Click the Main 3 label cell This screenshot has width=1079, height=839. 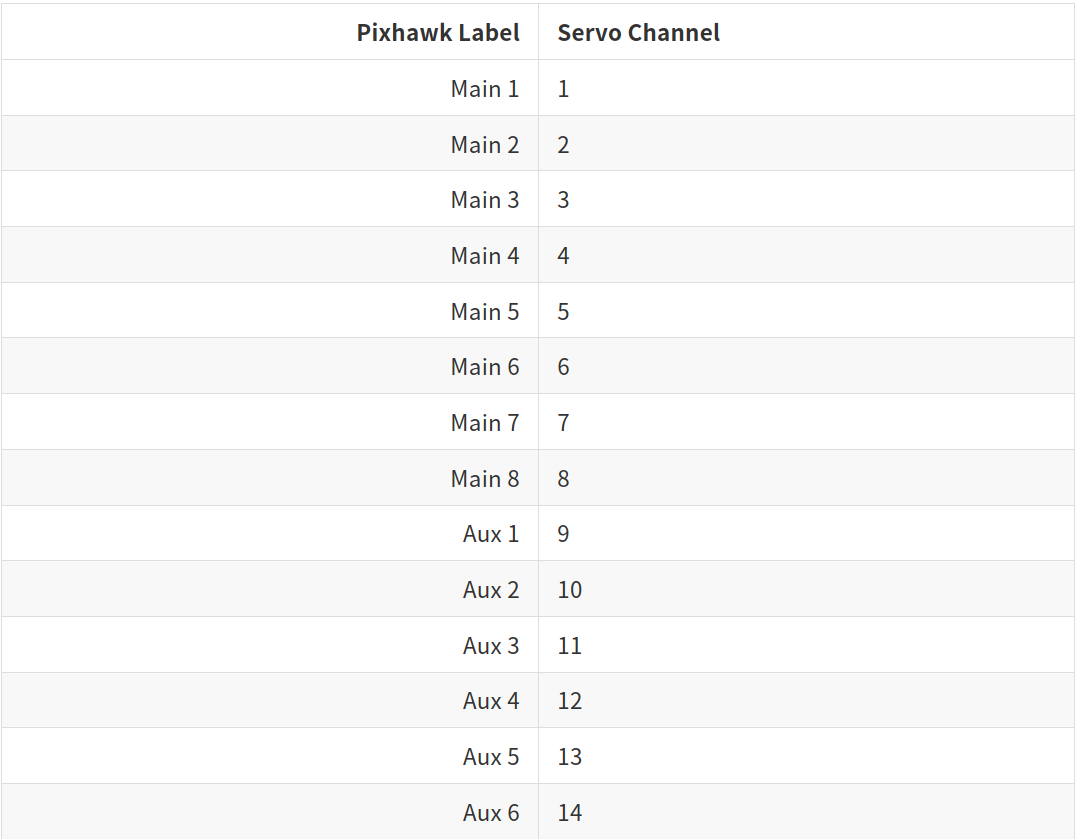(x=485, y=200)
